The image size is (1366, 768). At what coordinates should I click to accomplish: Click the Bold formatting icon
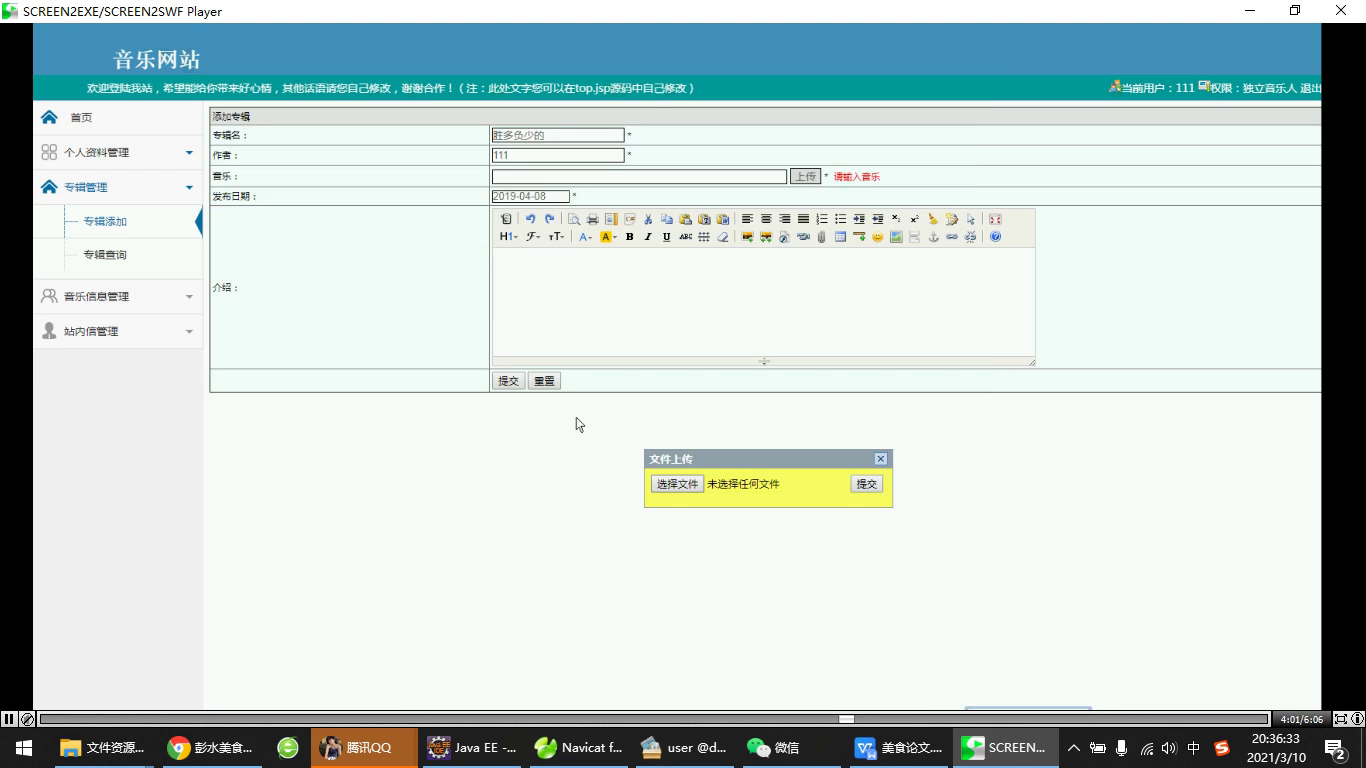629,237
